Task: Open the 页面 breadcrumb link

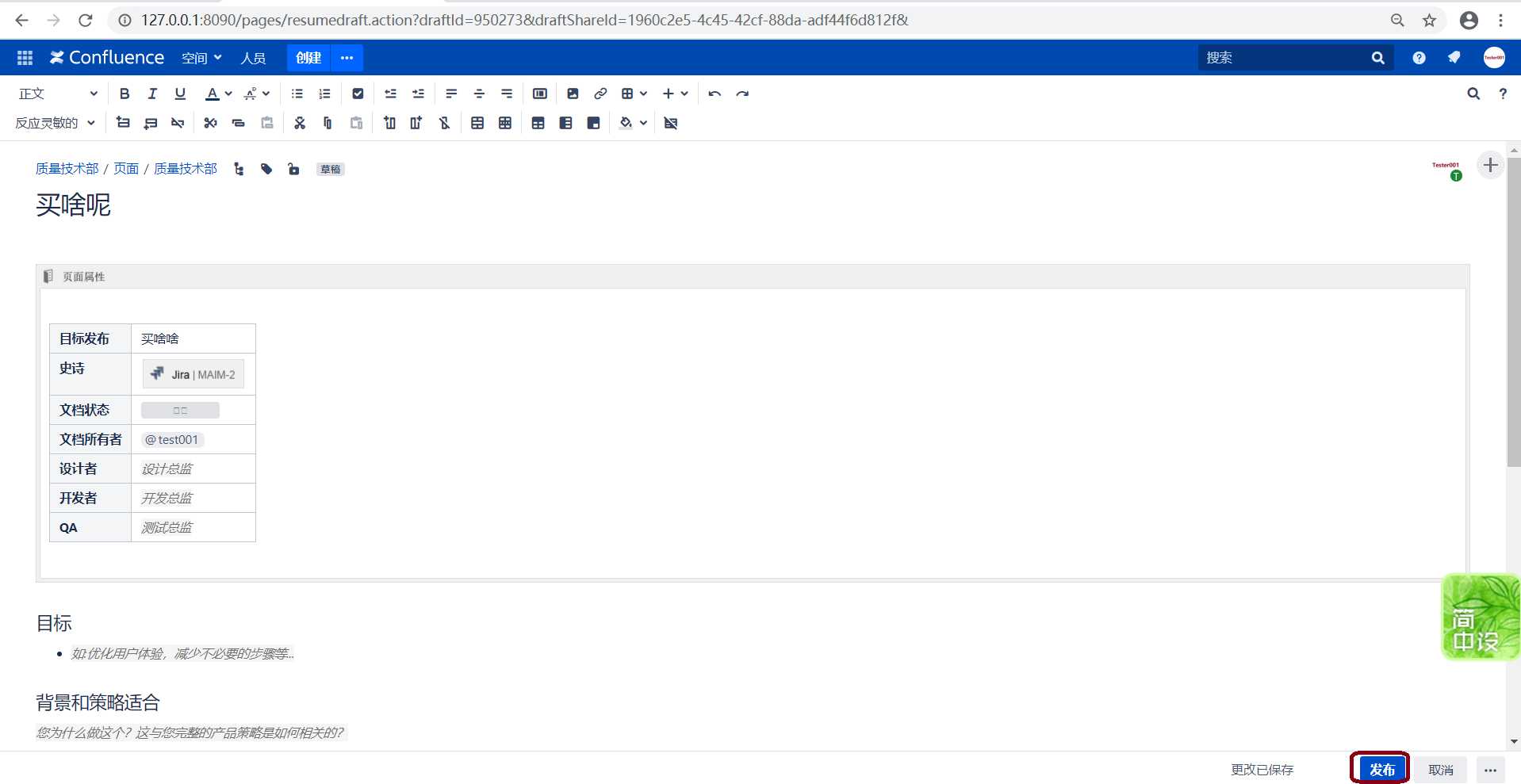Action: point(126,169)
